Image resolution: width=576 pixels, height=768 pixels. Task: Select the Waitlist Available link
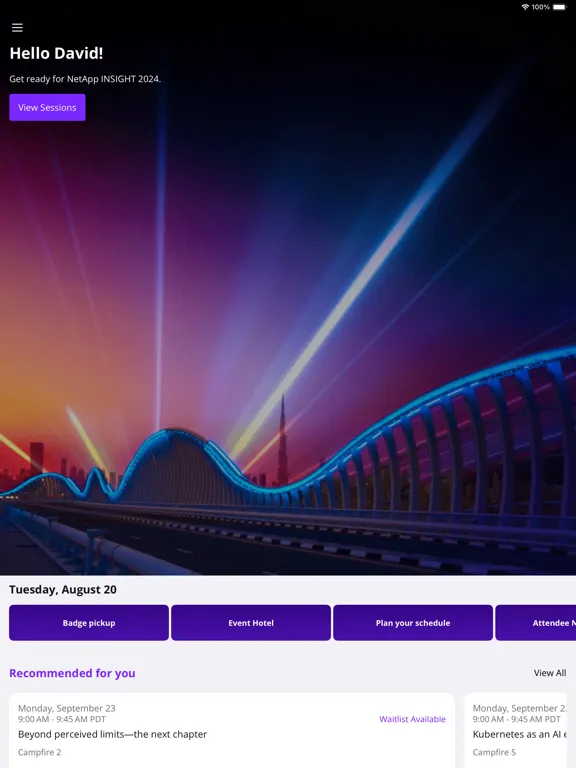click(412, 719)
